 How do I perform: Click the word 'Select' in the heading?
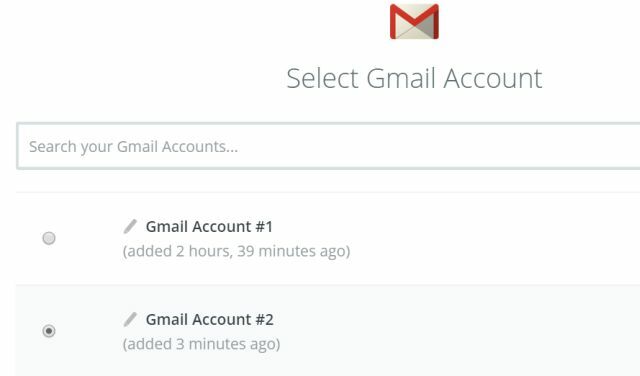322,78
